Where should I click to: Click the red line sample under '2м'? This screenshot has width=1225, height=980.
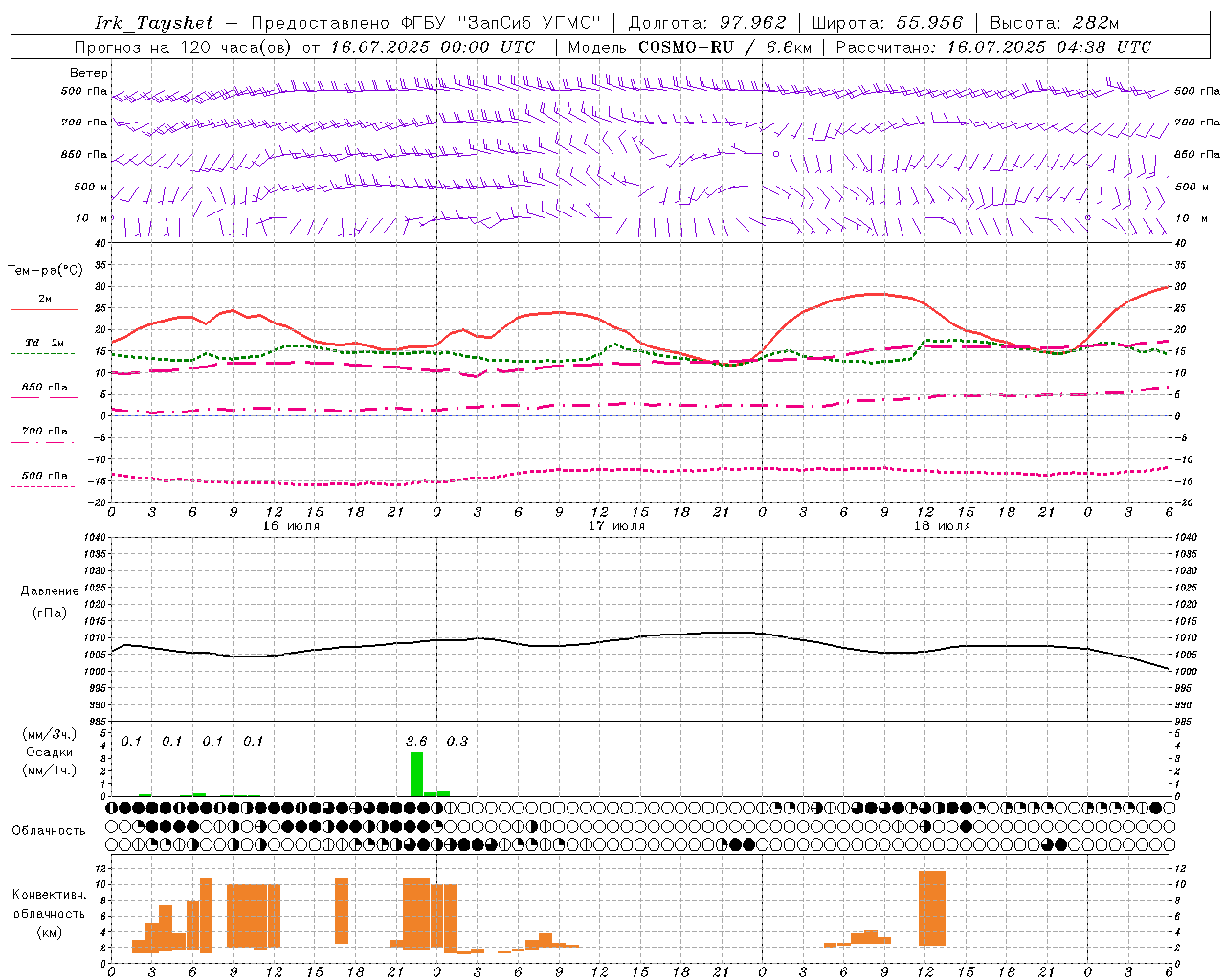pyautogui.click(x=44, y=310)
